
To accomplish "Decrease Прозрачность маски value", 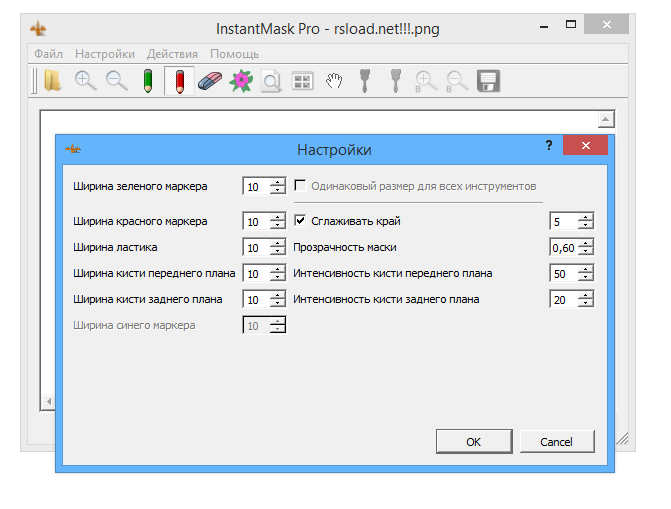I will (x=585, y=251).
